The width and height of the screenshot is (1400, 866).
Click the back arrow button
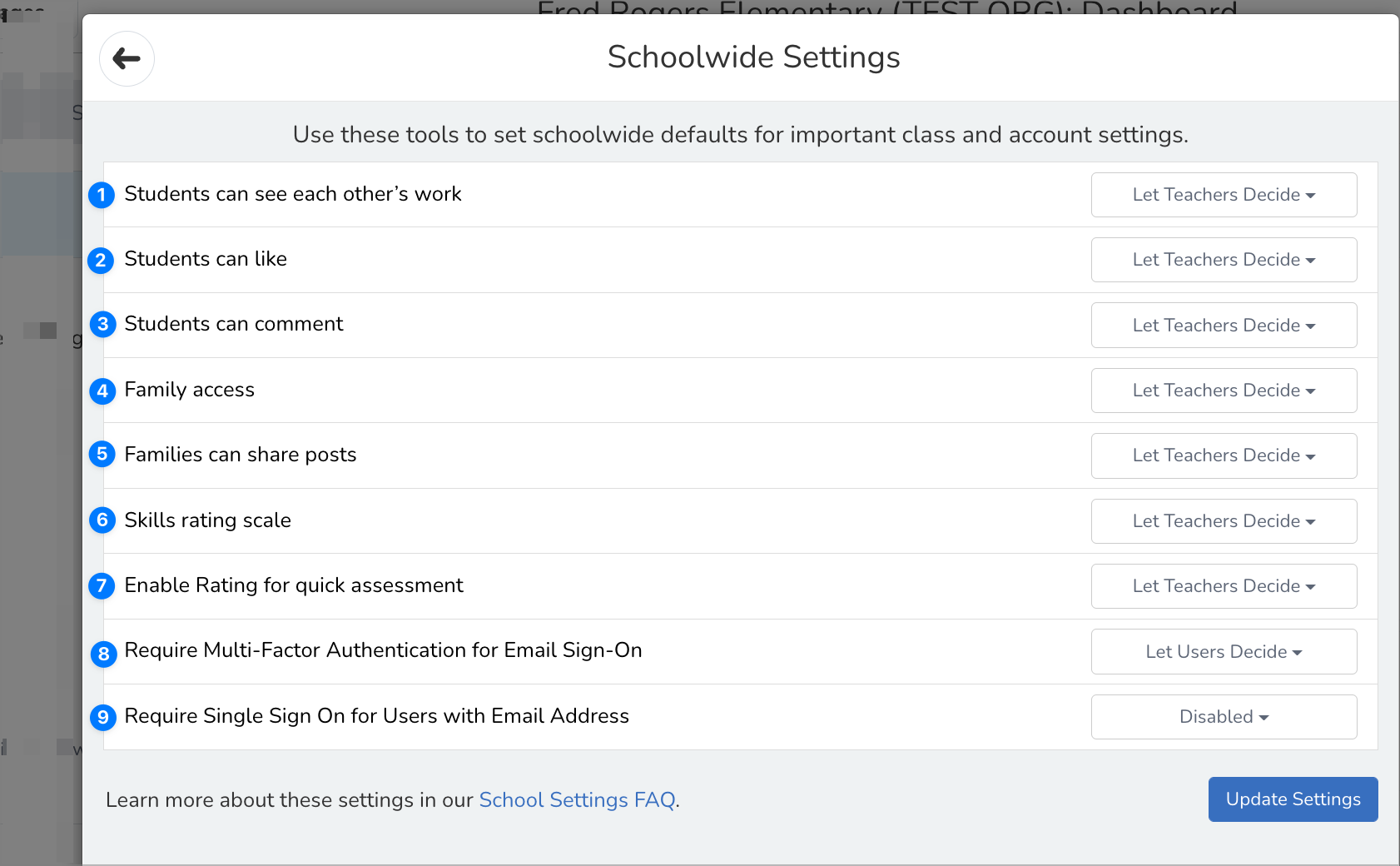pyautogui.click(x=127, y=58)
